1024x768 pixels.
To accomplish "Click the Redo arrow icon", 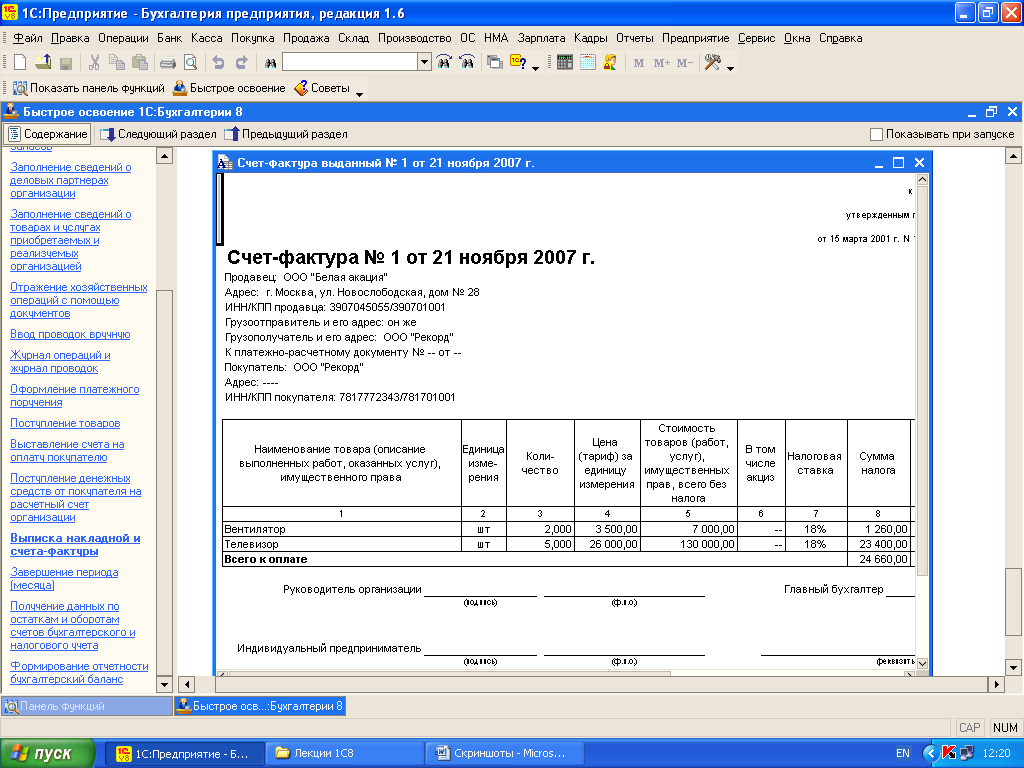I will (x=241, y=63).
